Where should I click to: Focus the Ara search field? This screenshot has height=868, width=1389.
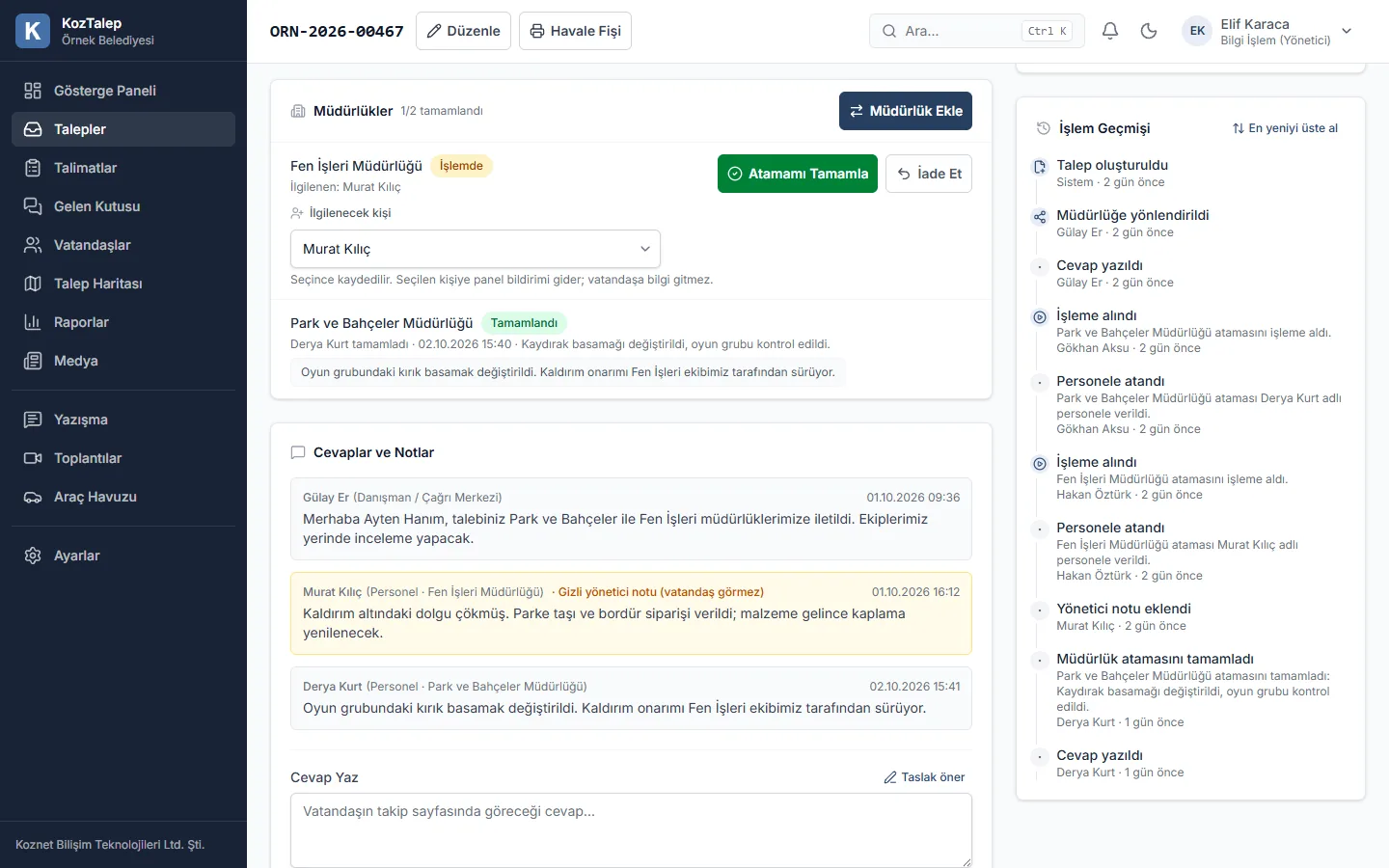pyautogui.click(x=977, y=31)
